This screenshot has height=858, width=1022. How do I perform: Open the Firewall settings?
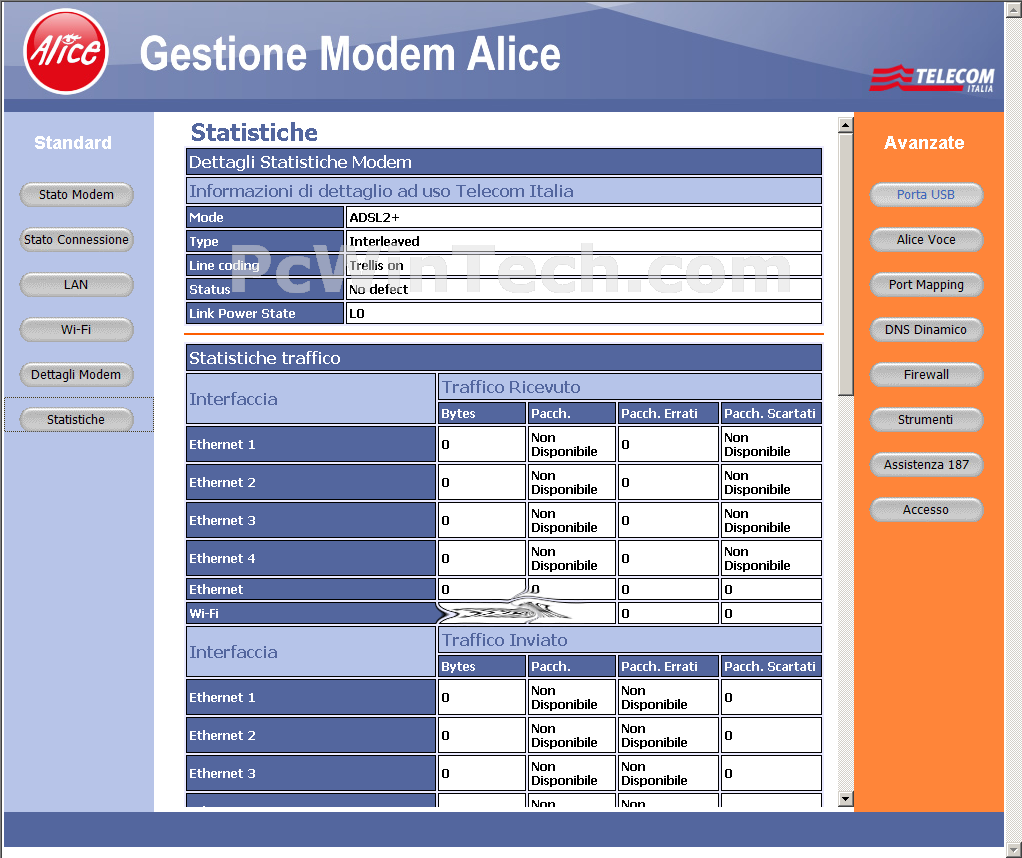point(926,374)
